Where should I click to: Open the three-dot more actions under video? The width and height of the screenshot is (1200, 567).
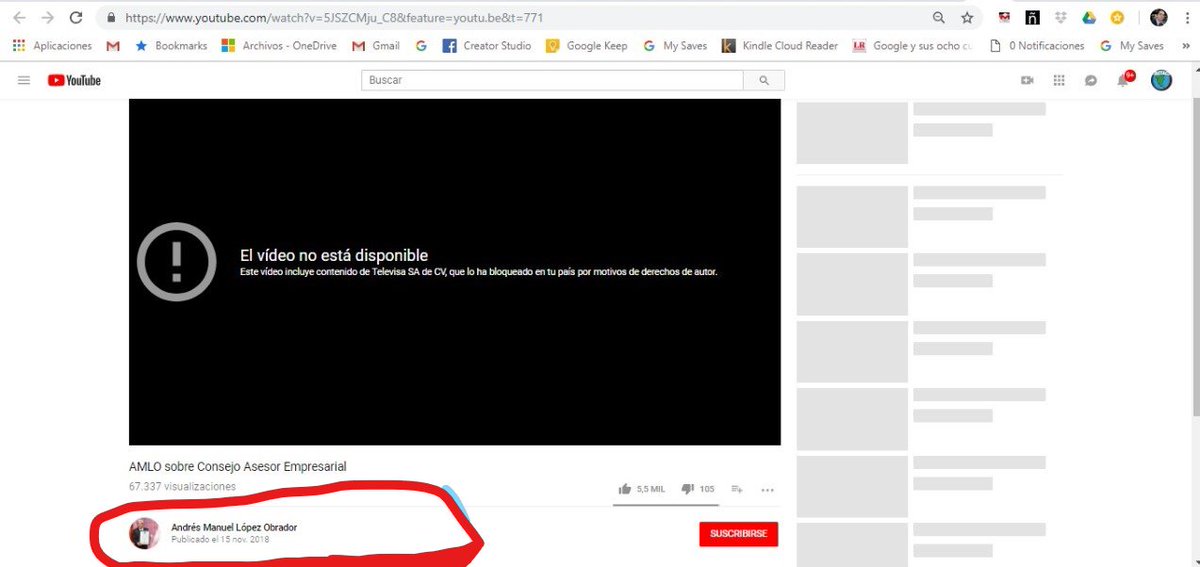pyautogui.click(x=768, y=490)
